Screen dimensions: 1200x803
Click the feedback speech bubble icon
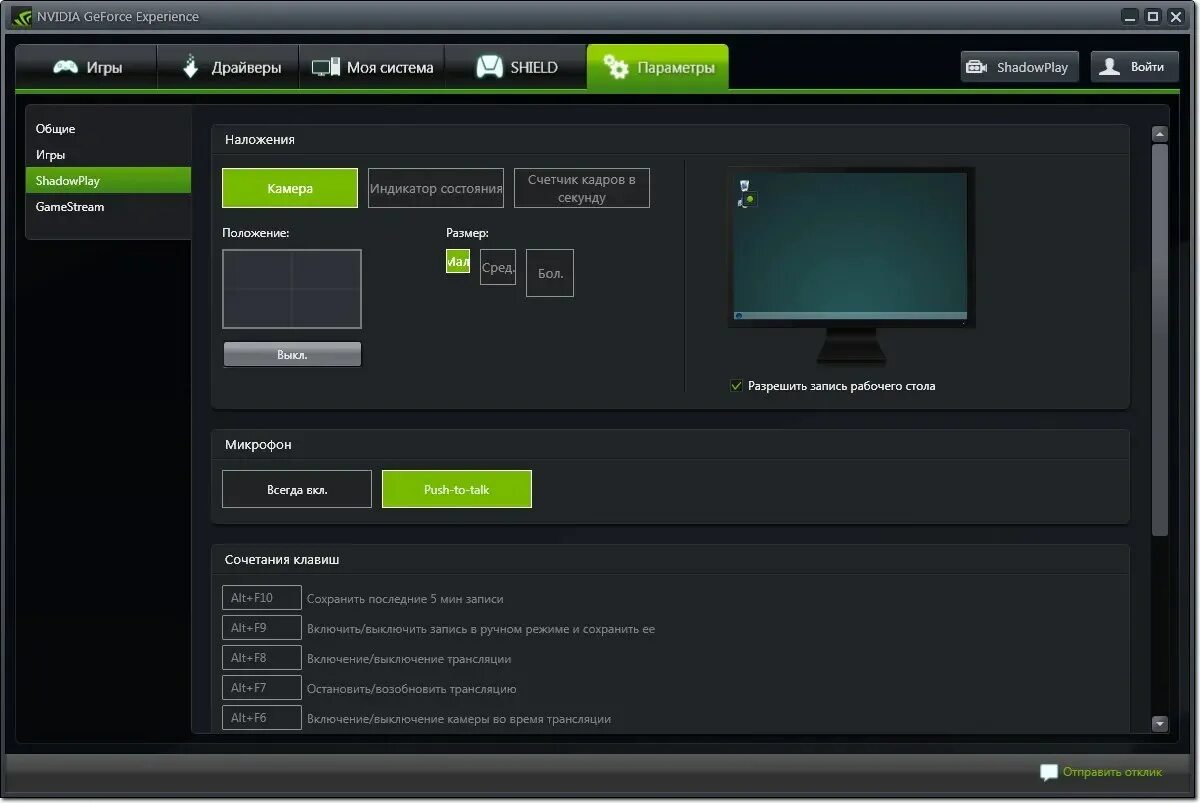(x=1048, y=773)
